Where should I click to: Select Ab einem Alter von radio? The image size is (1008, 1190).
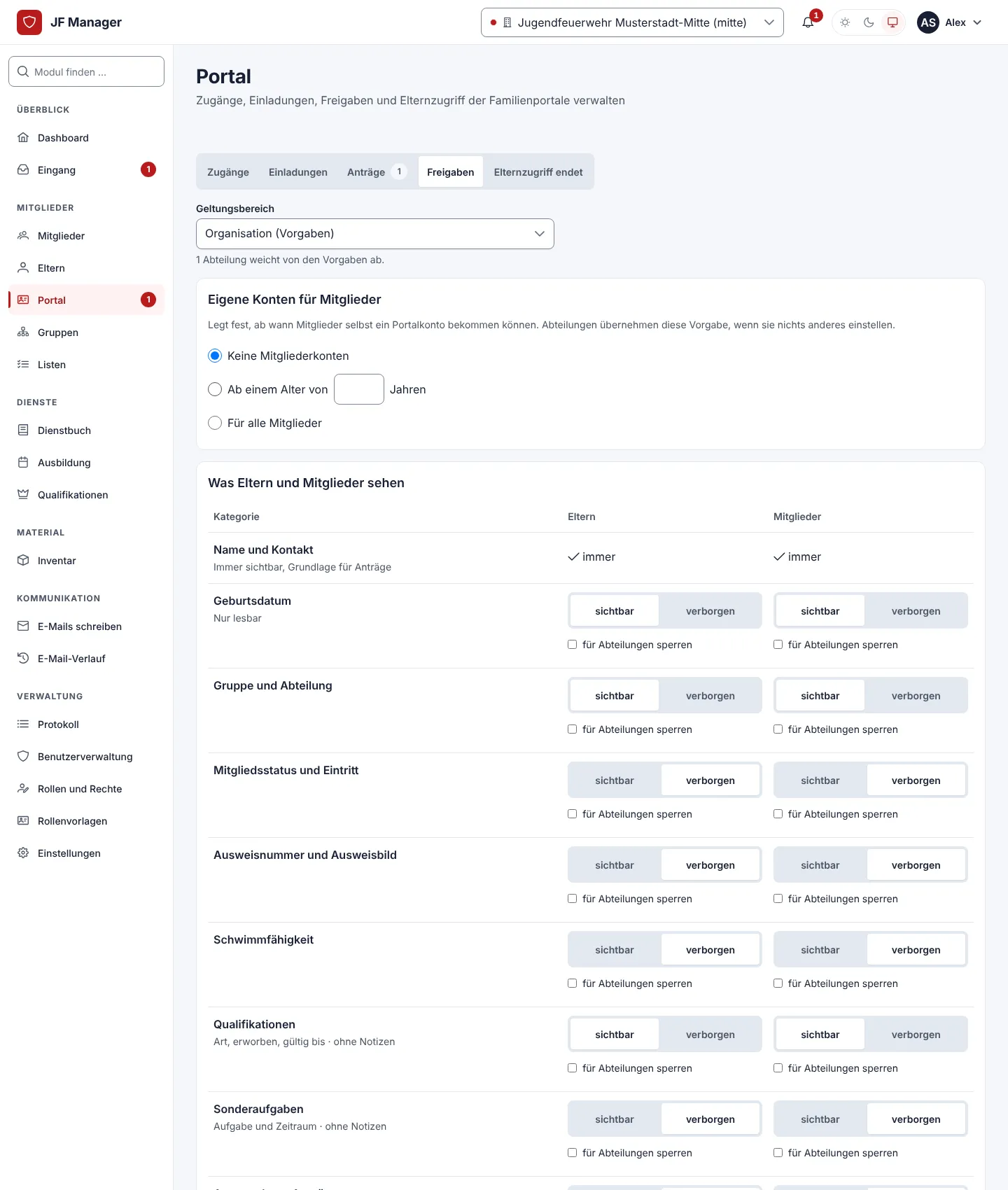[x=215, y=389]
